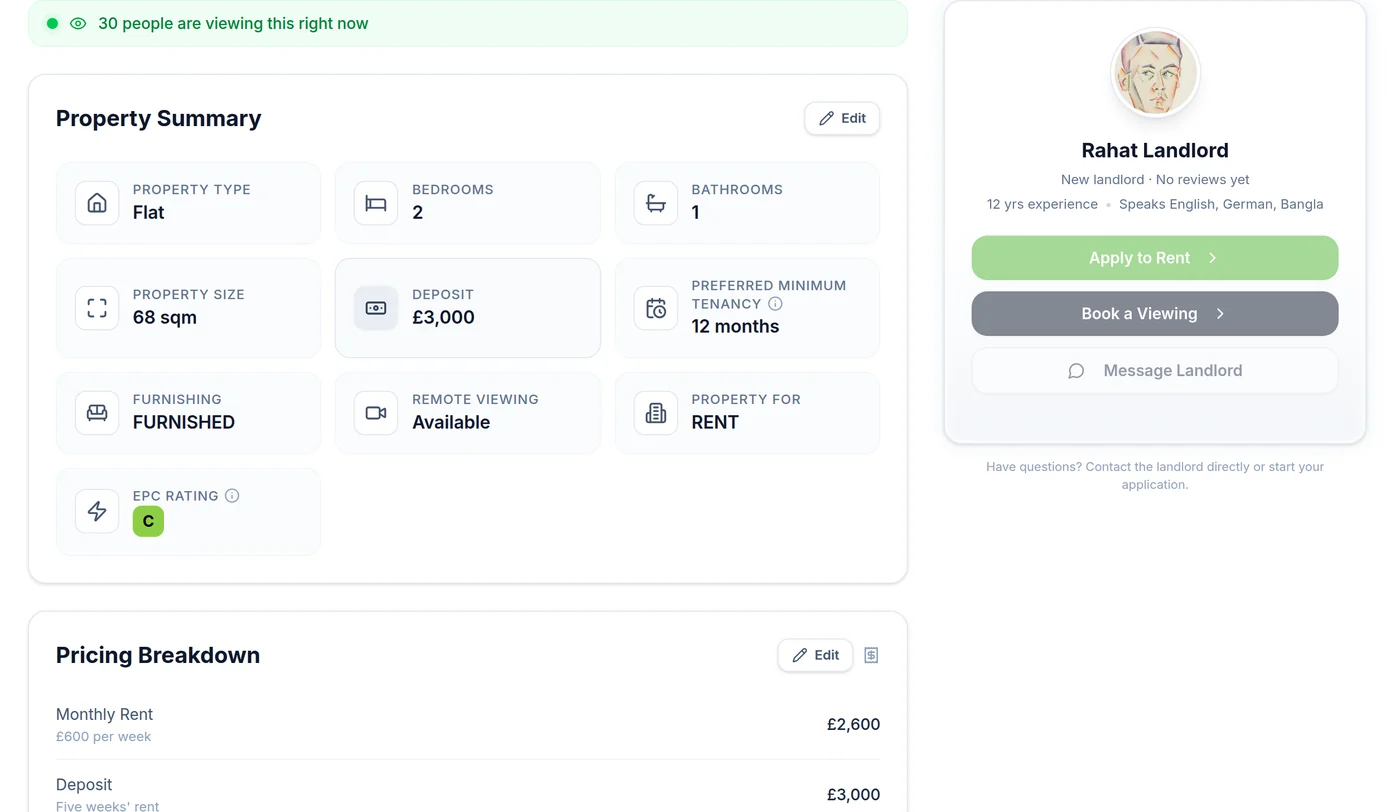Image resolution: width=1400 pixels, height=812 pixels.
Task: Click the info icon next to EPC Rating
Action: click(x=232, y=496)
